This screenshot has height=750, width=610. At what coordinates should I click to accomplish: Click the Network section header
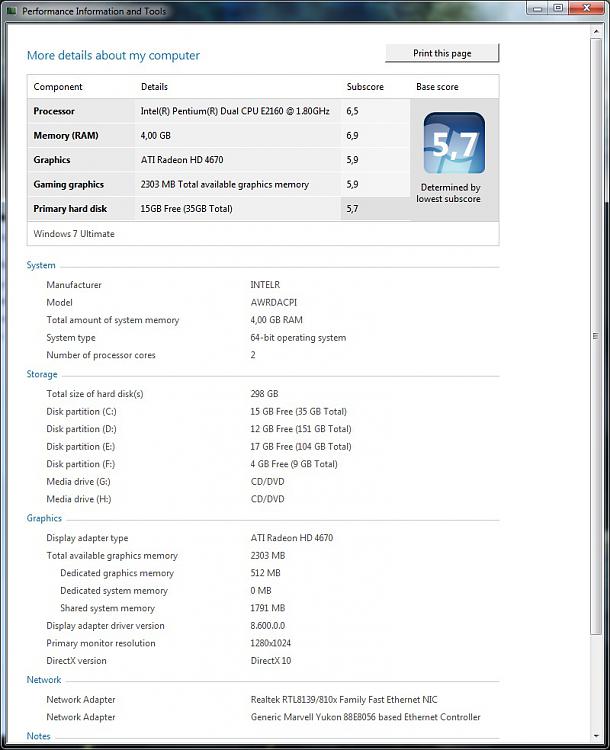44,680
